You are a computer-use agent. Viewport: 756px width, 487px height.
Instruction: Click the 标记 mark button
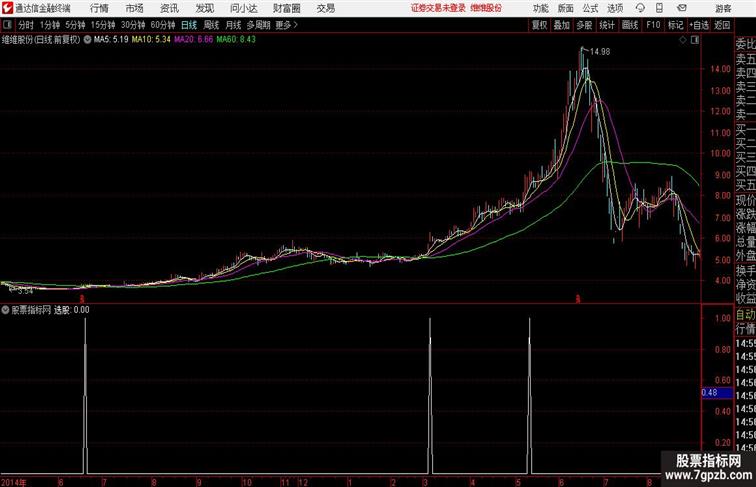click(675, 25)
